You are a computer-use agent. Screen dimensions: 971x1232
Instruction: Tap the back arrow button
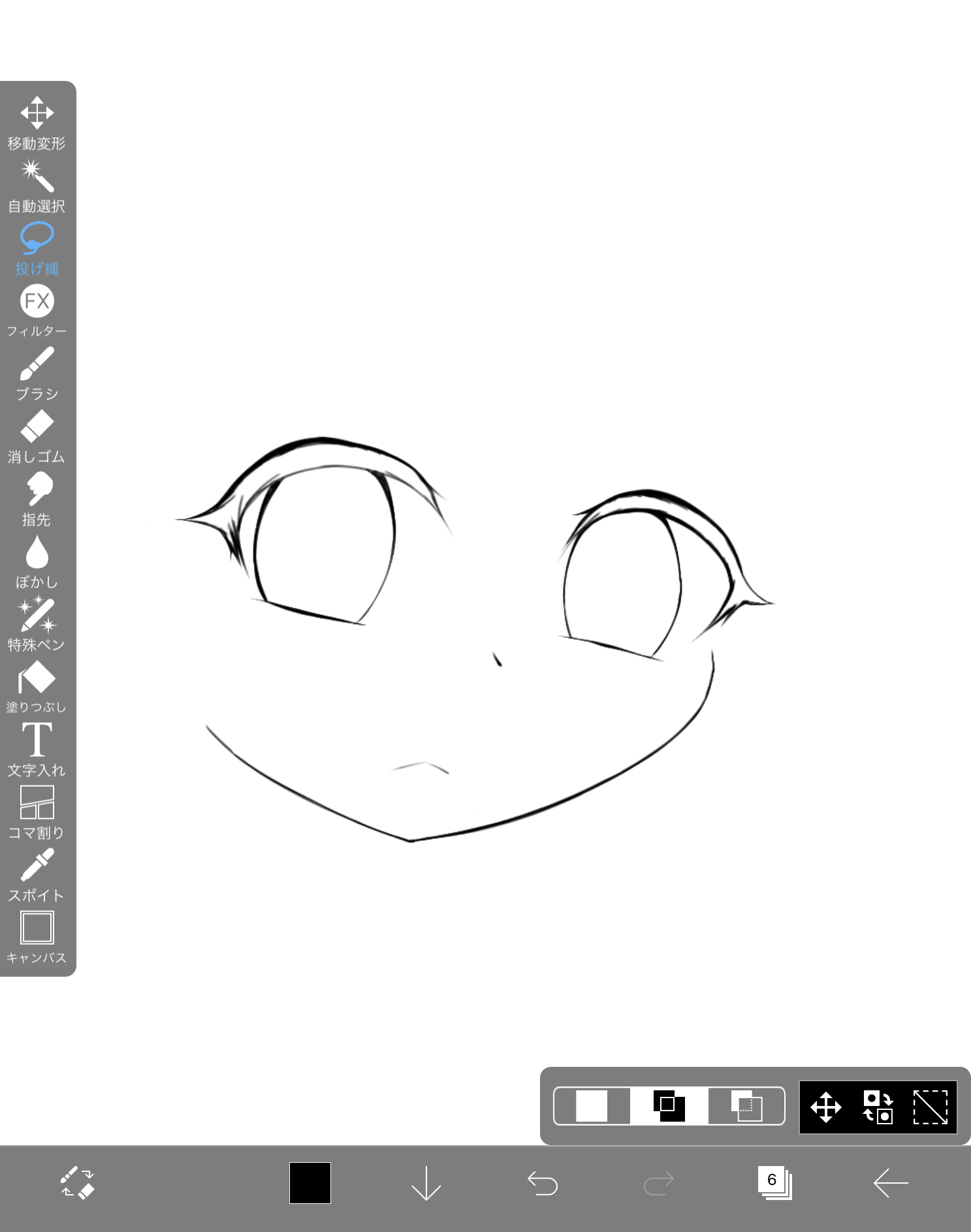tap(891, 1182)
